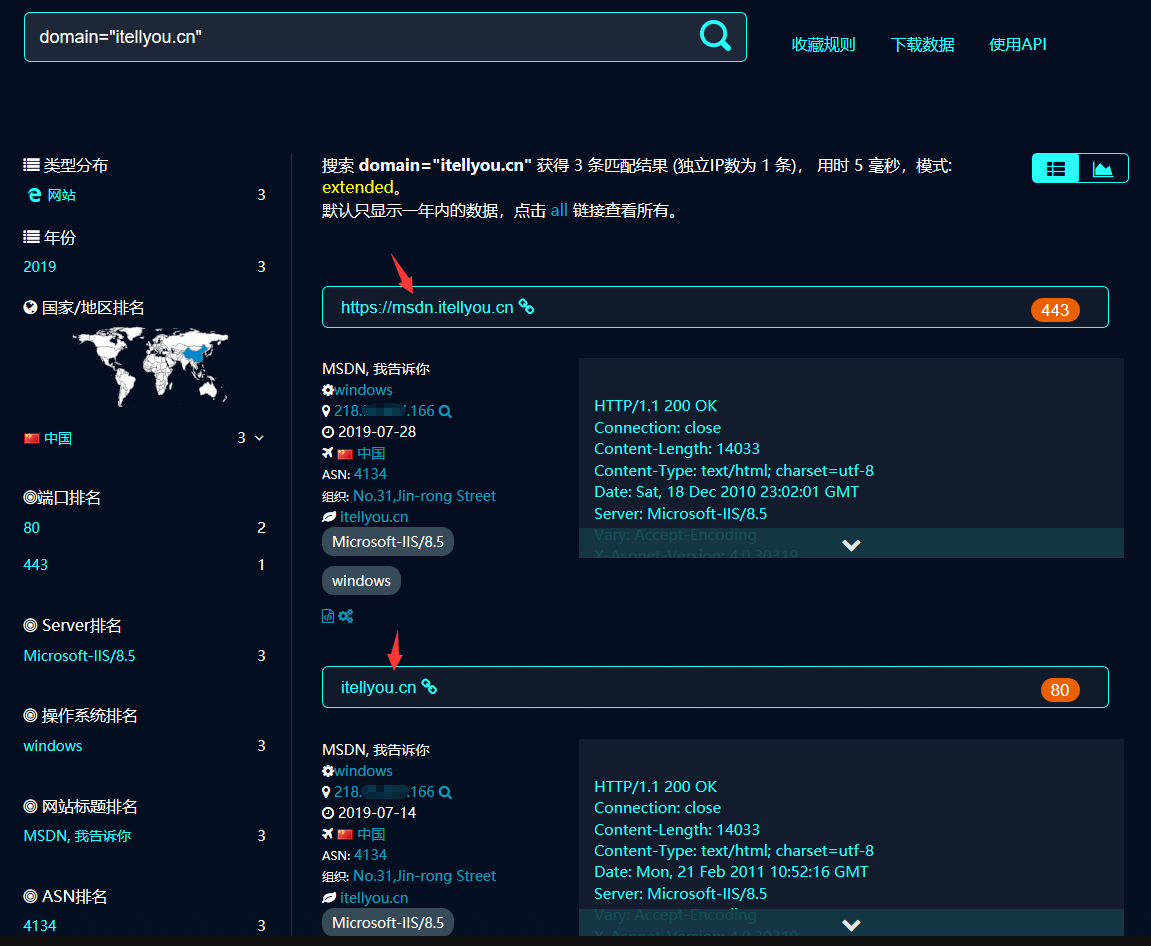Click 中国 country link in second result

(x=371, y=834)
